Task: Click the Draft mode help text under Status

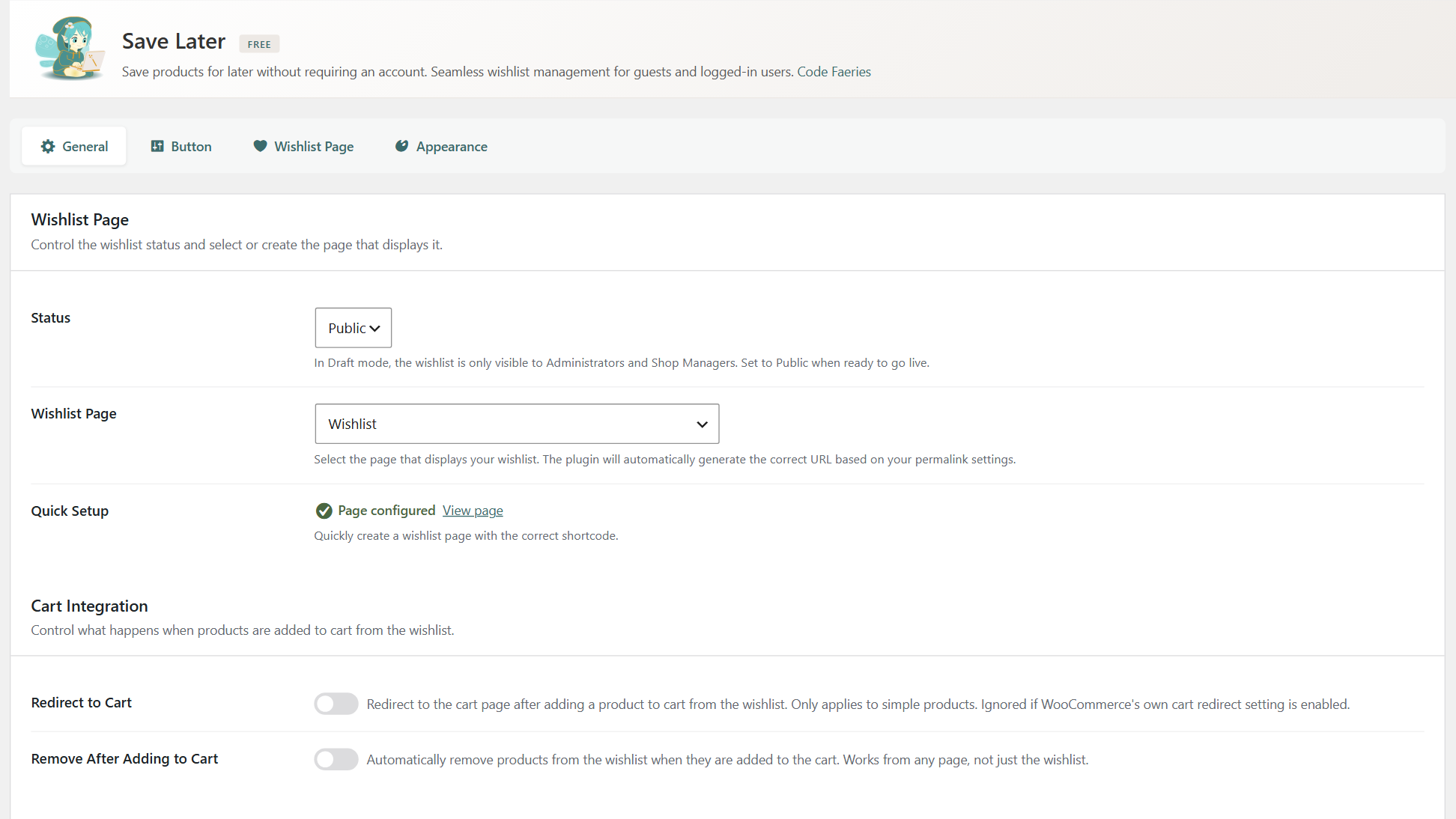Action: (622, 363)
